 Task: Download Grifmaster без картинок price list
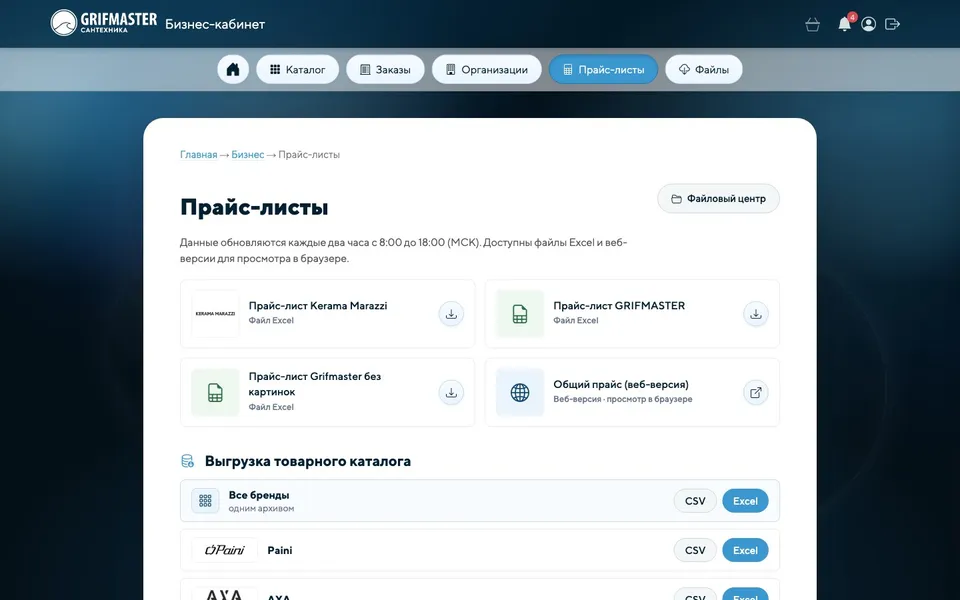[x=451, y=392]
